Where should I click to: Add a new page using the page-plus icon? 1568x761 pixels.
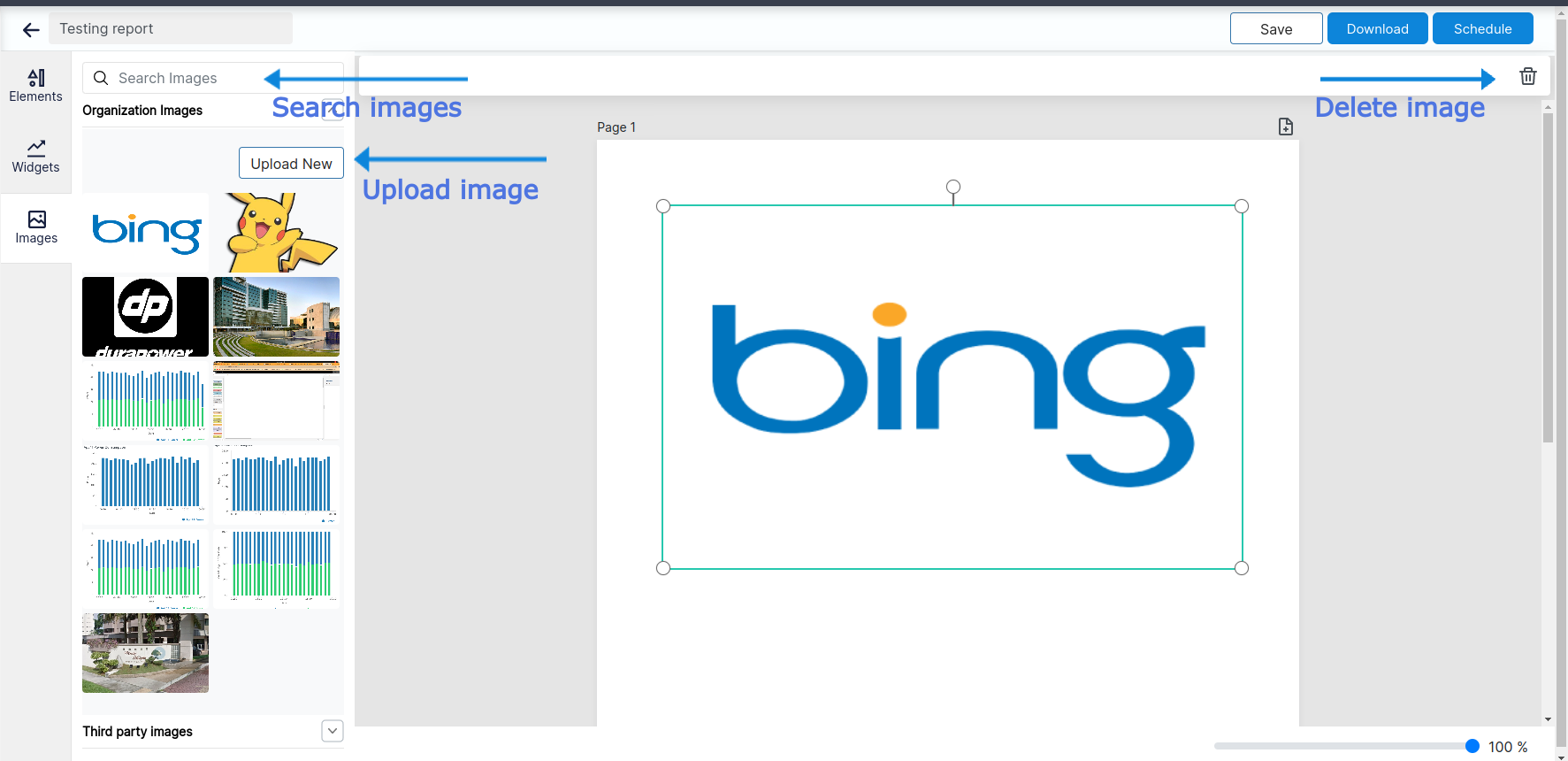(x=1285, y=127)
